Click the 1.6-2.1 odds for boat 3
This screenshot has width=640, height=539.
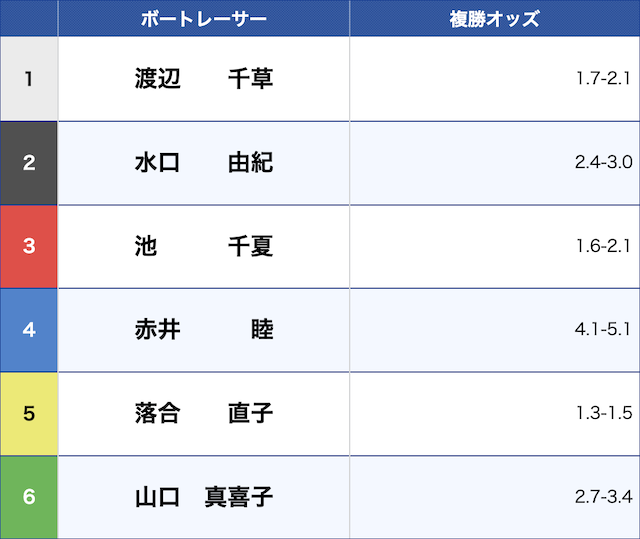click(603, 246)
